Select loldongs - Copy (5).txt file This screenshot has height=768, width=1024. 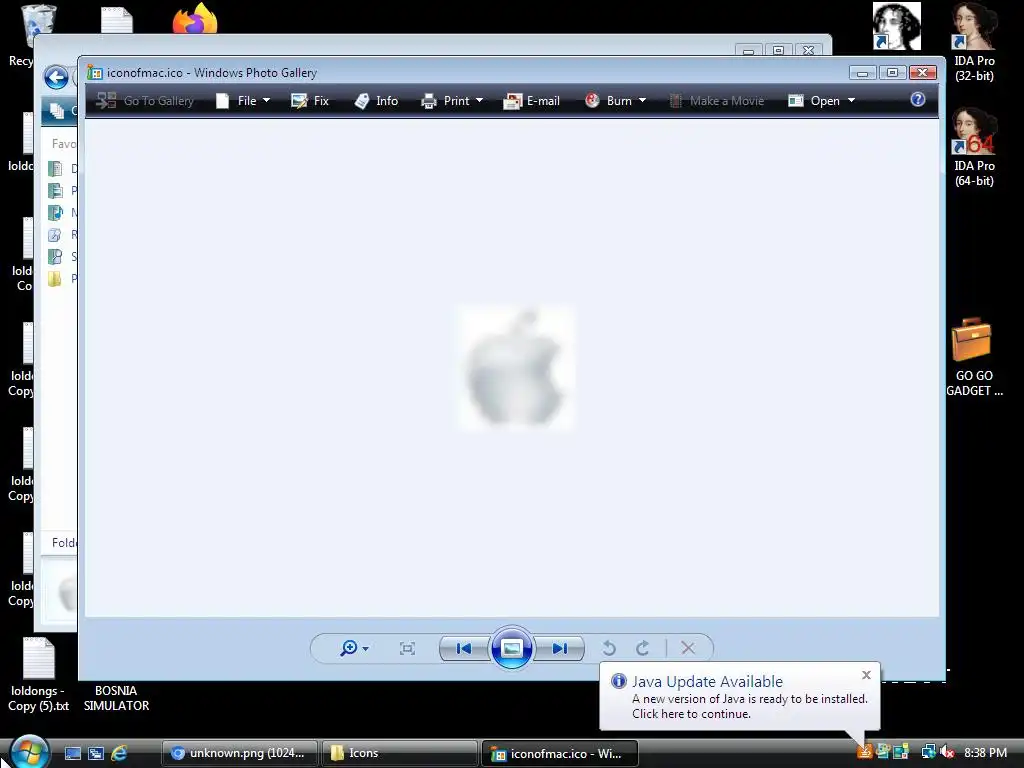(x=39, y=675)
